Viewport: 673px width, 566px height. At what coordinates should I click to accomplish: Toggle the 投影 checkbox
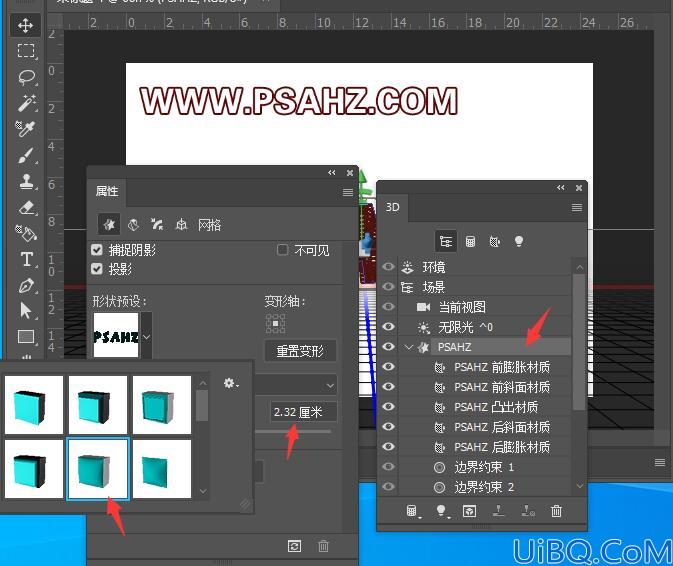(97, 269)
